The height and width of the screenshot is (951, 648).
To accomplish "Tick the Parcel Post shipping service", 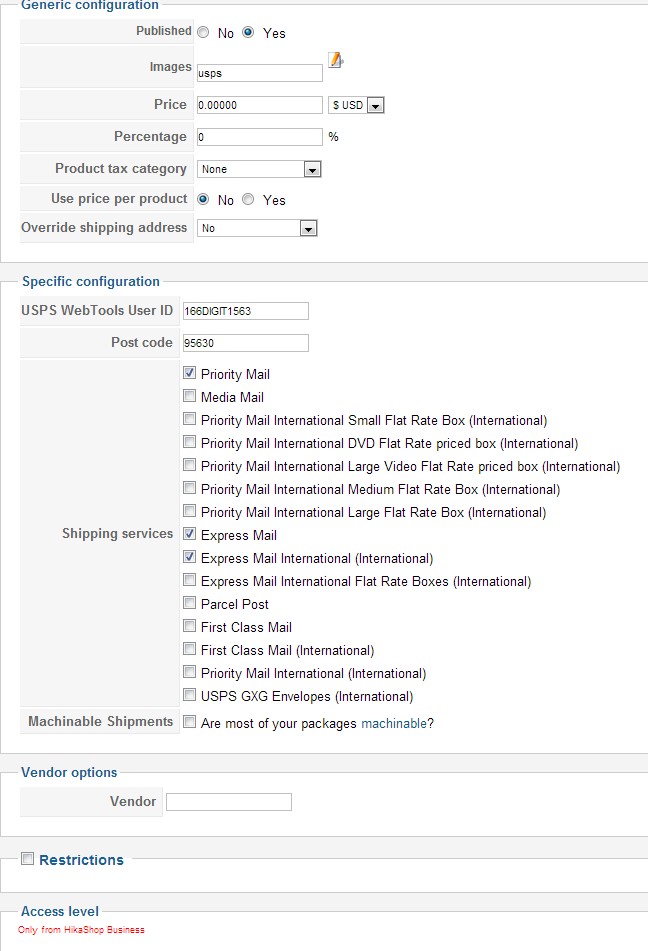I will (x=190, y=603).
